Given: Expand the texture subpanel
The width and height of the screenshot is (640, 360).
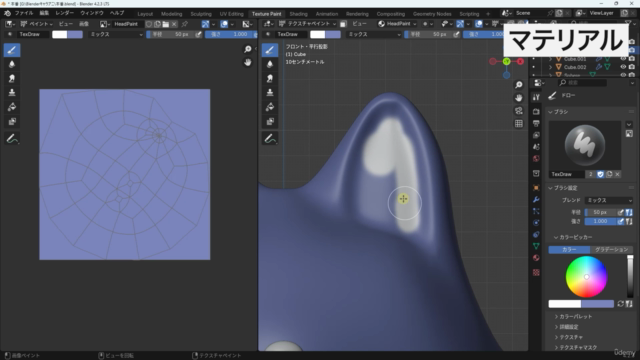Looking at the screenshot, I should (x=556, y=338).
